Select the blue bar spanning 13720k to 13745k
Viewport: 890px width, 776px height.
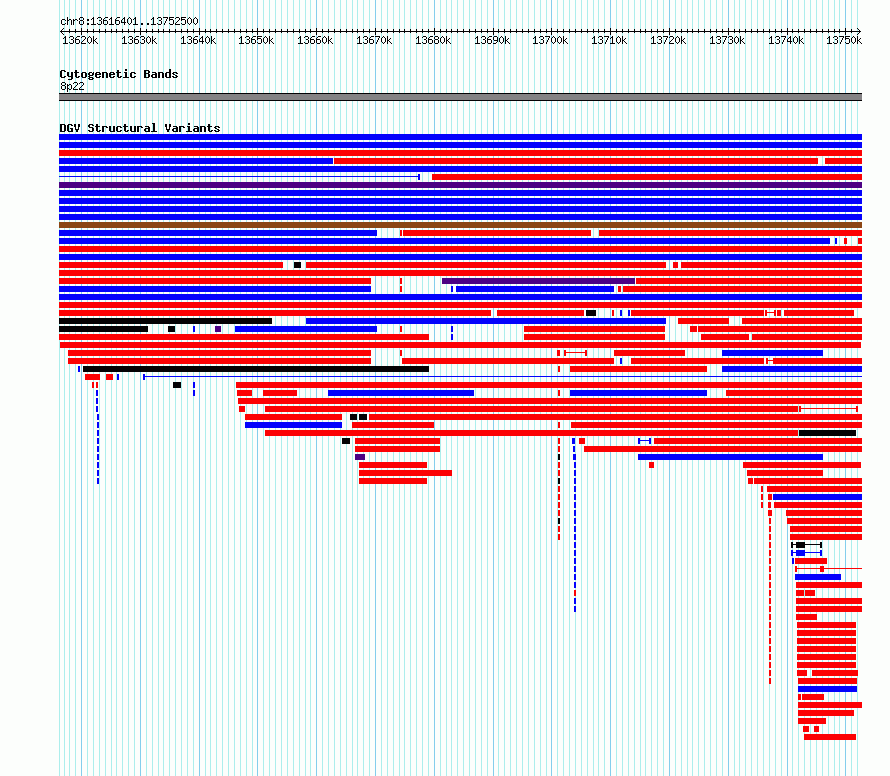730,457
